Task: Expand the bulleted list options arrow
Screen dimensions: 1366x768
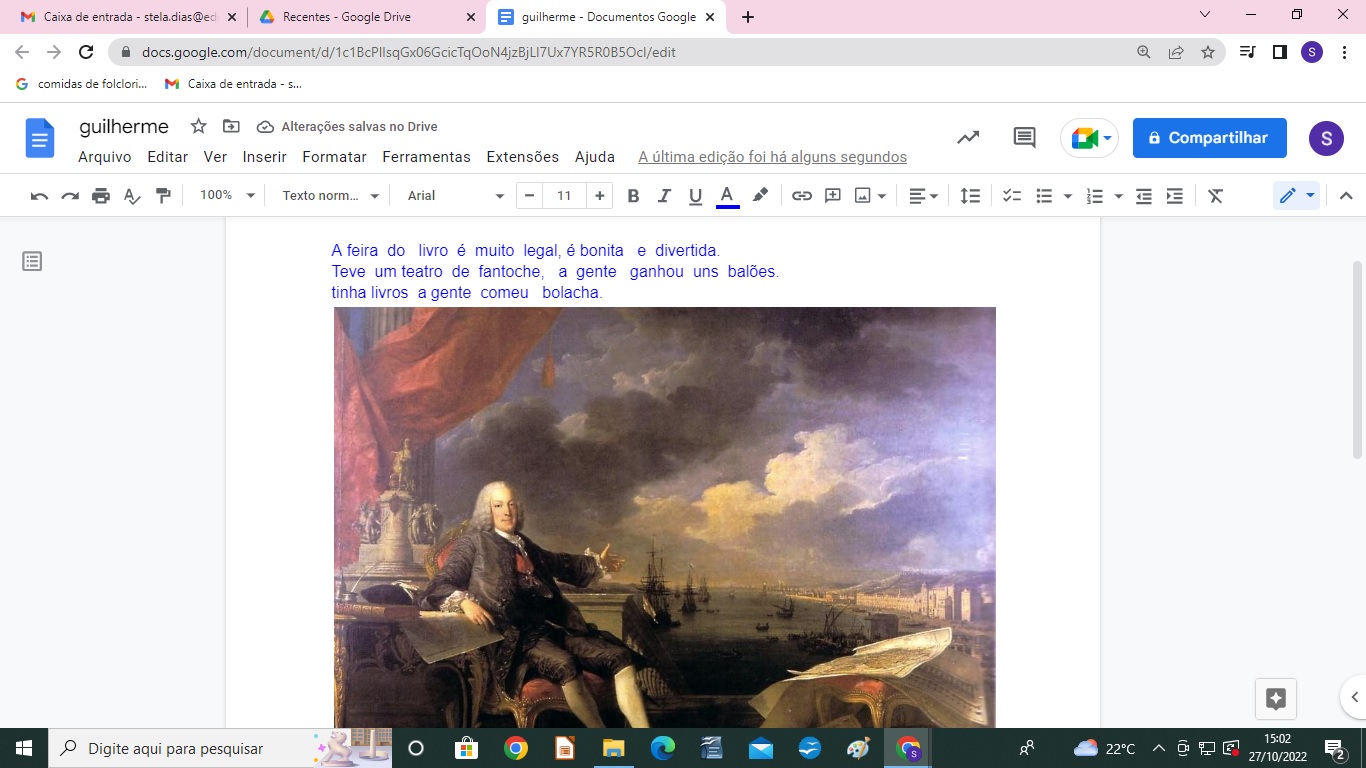Action: 1068,196
